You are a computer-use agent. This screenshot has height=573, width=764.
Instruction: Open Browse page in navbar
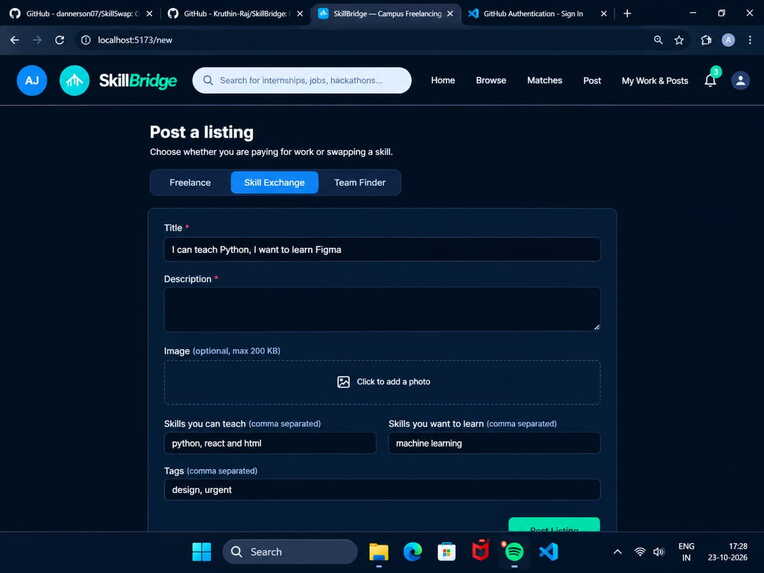491,80
